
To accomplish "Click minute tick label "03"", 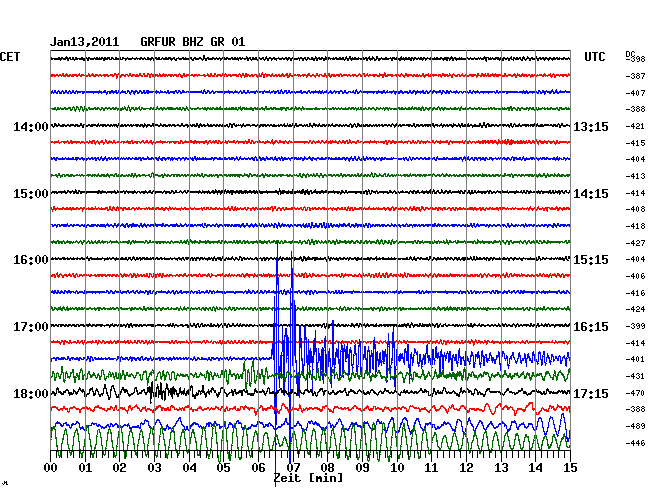I will (154, 468).
